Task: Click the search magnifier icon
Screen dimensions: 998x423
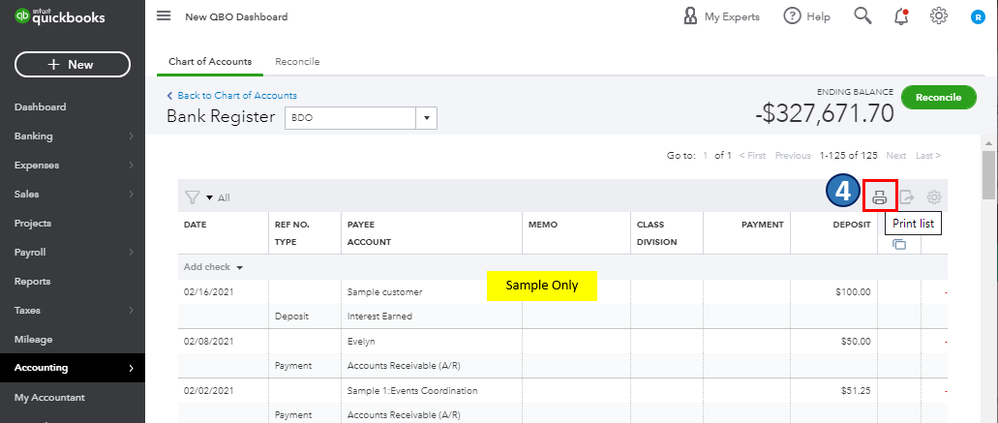Action: click(863, 16)
